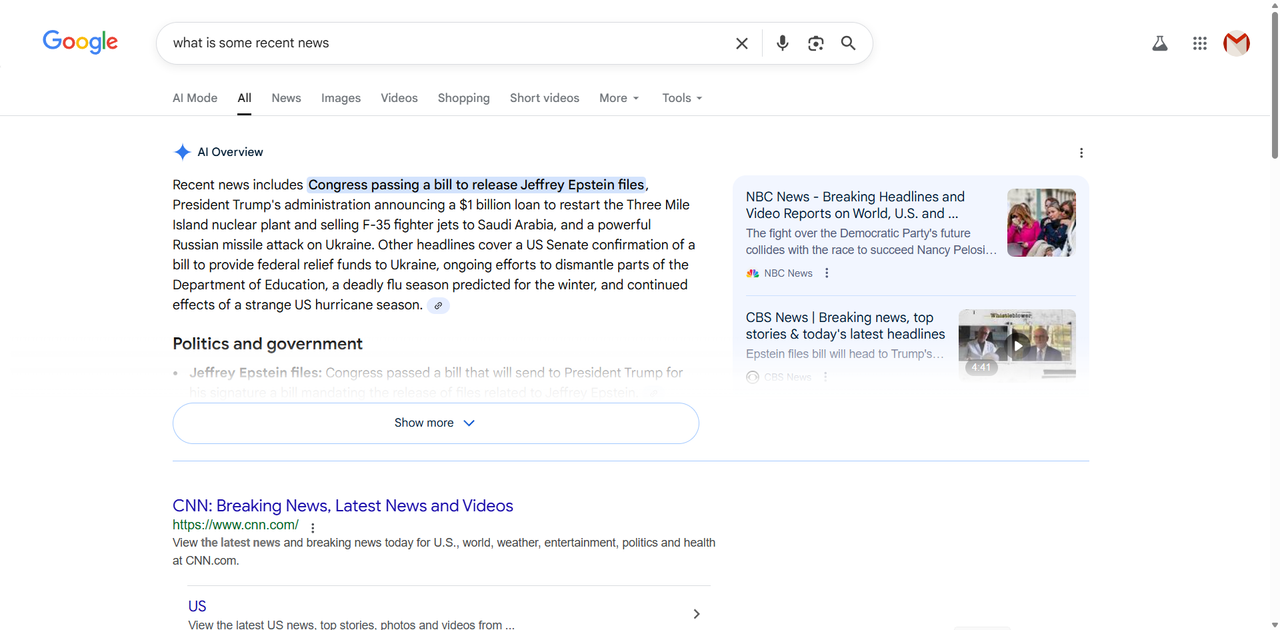Start voice search with the microphone icon
The width and height of the screenshot is (1280, 630).
click(x=782, y=43)
